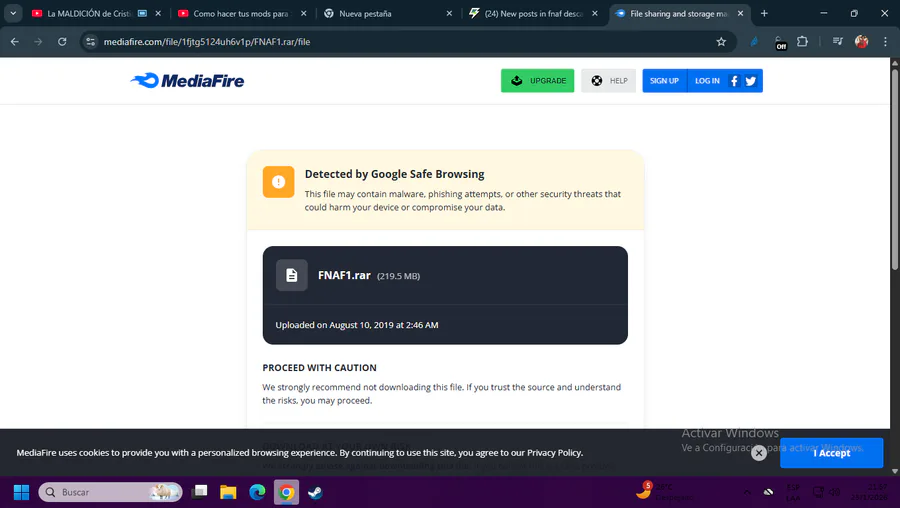Image resolution: width=900 pixels, height=508 pixels.
Task: Click the 219.5 MB file size text
Action: [x=398, y=276]
